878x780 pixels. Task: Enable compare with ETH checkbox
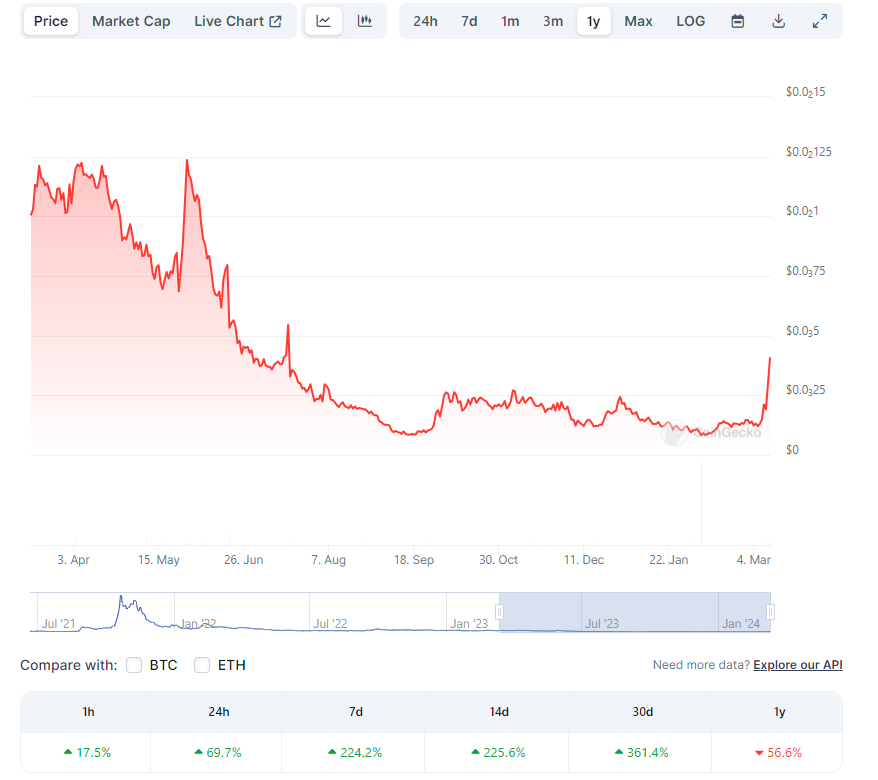[202, 665]
